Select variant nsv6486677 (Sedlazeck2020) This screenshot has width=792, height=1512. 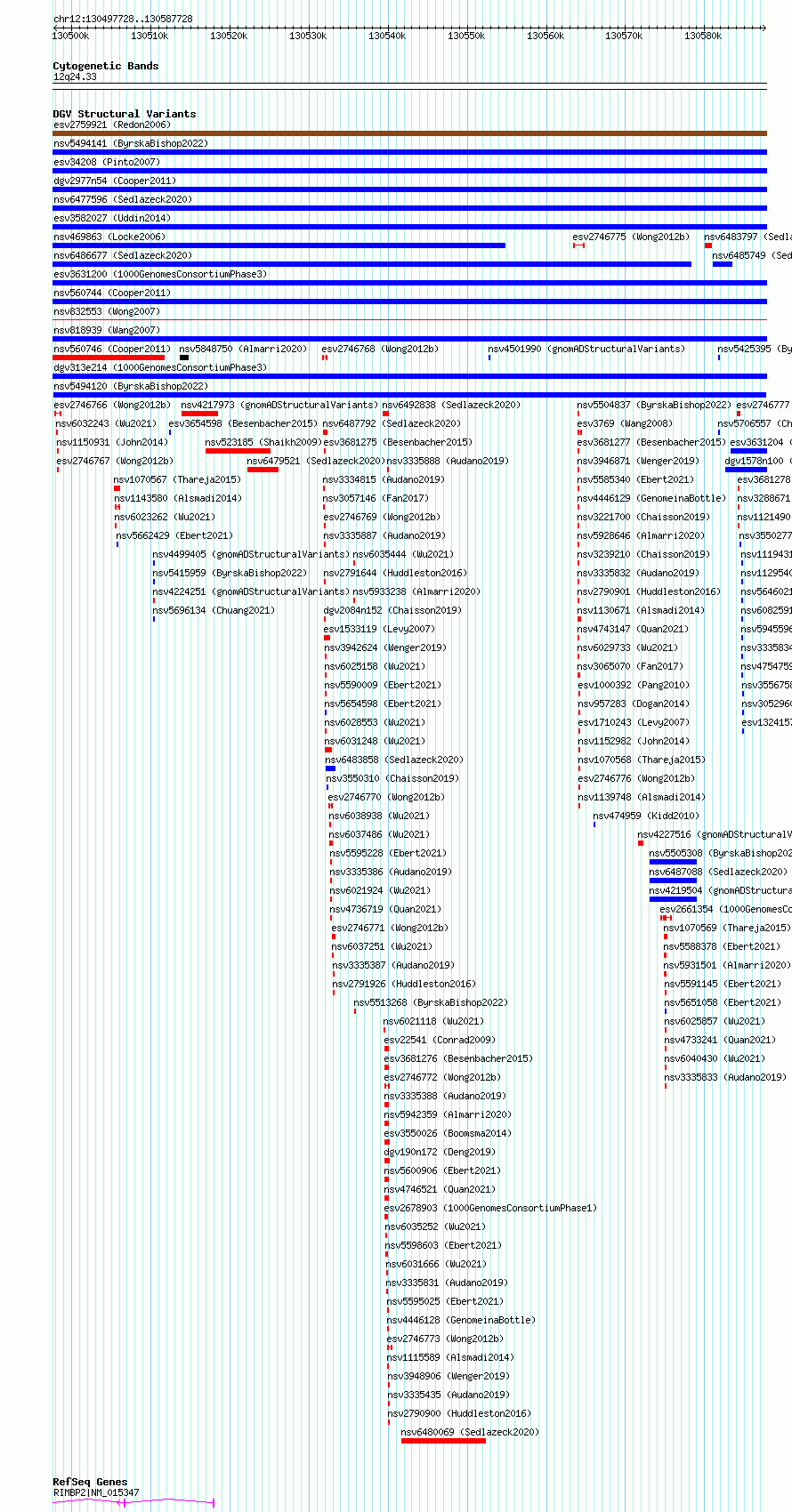(122, 255)
